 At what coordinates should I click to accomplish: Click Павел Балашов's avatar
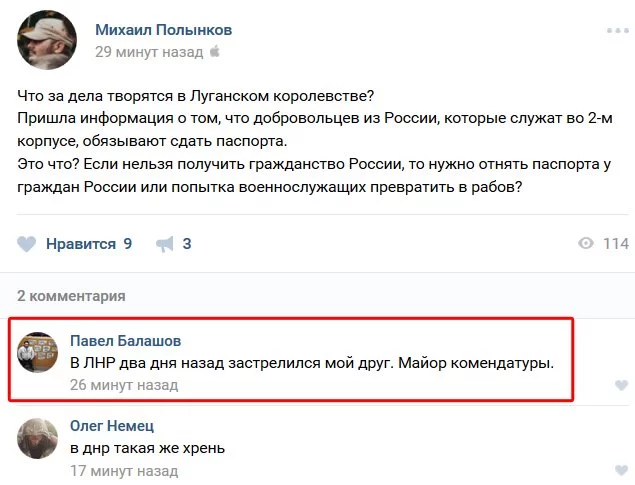click(x=38, y=353)
